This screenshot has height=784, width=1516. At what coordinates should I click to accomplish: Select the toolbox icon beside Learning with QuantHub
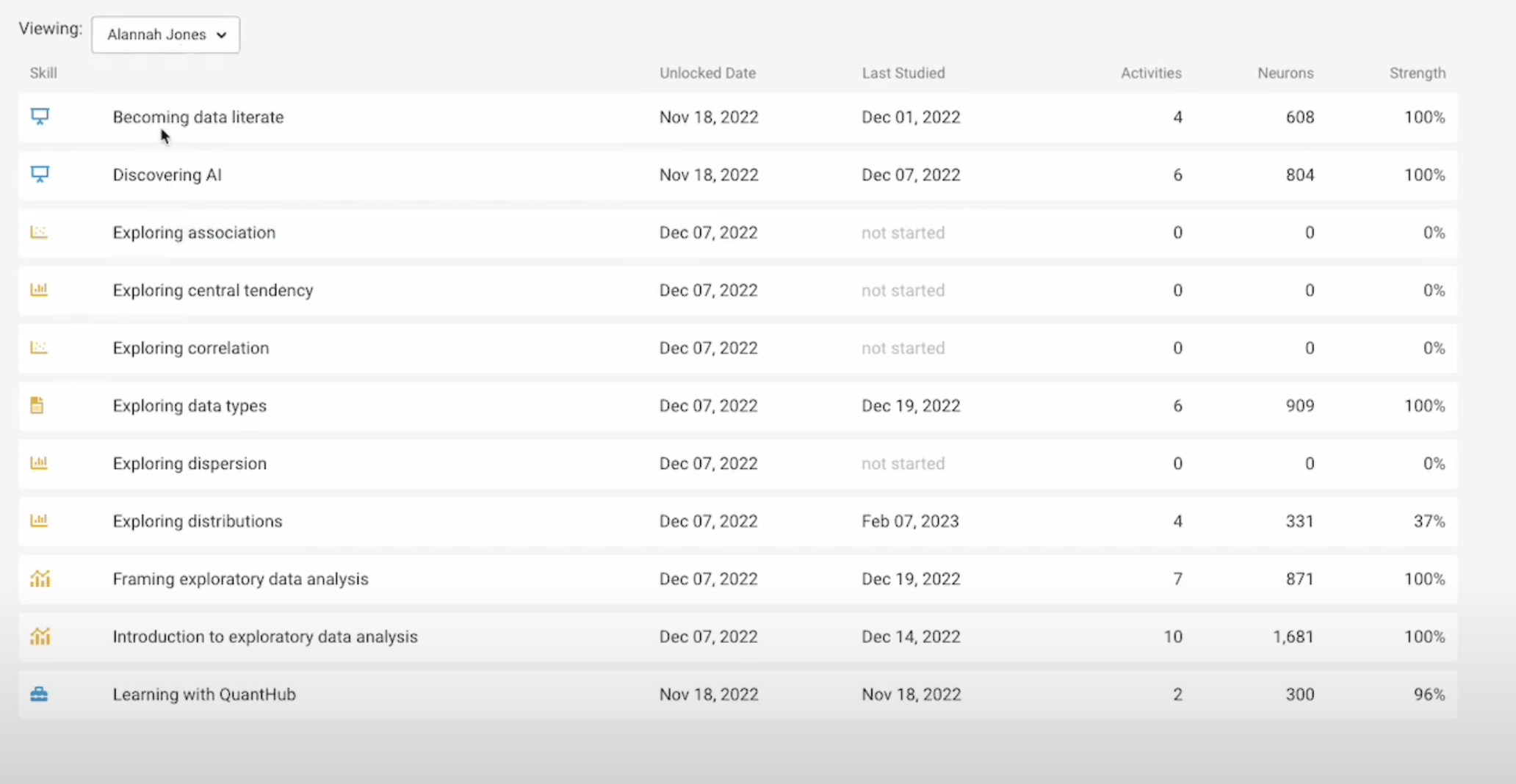[39, 694]
